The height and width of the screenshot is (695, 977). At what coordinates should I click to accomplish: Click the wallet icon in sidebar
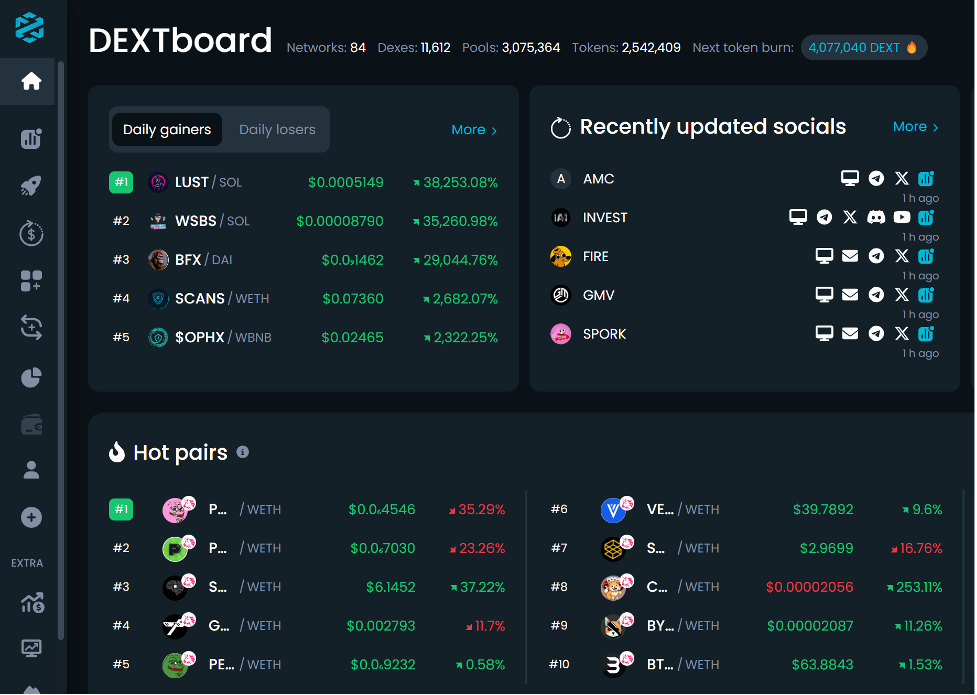(31, 425)
